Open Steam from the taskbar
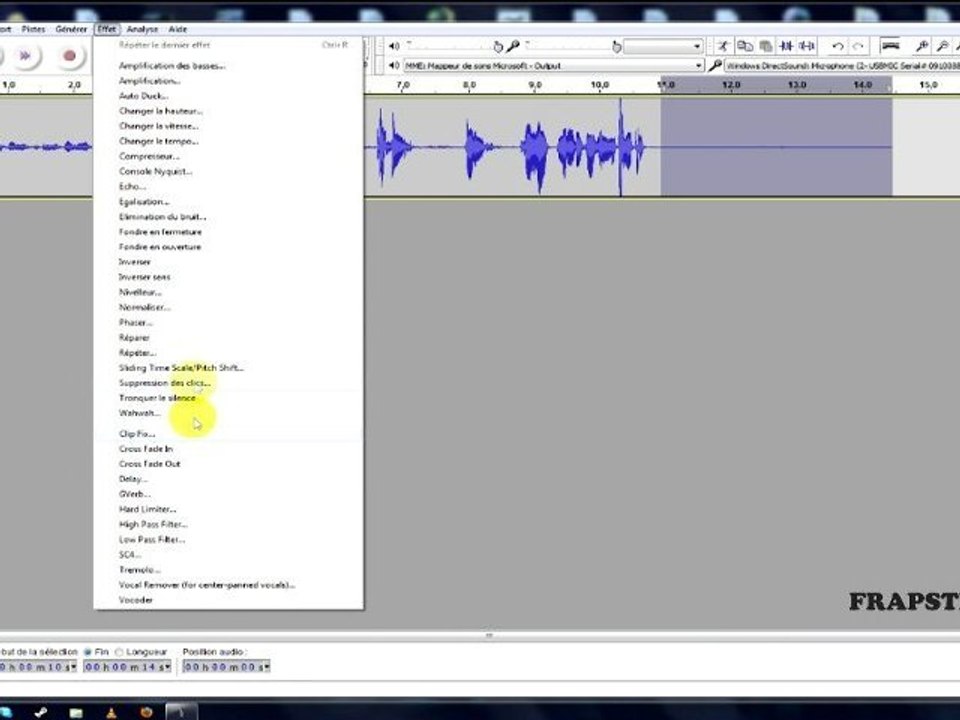960x720 pixels. (41, 712)
